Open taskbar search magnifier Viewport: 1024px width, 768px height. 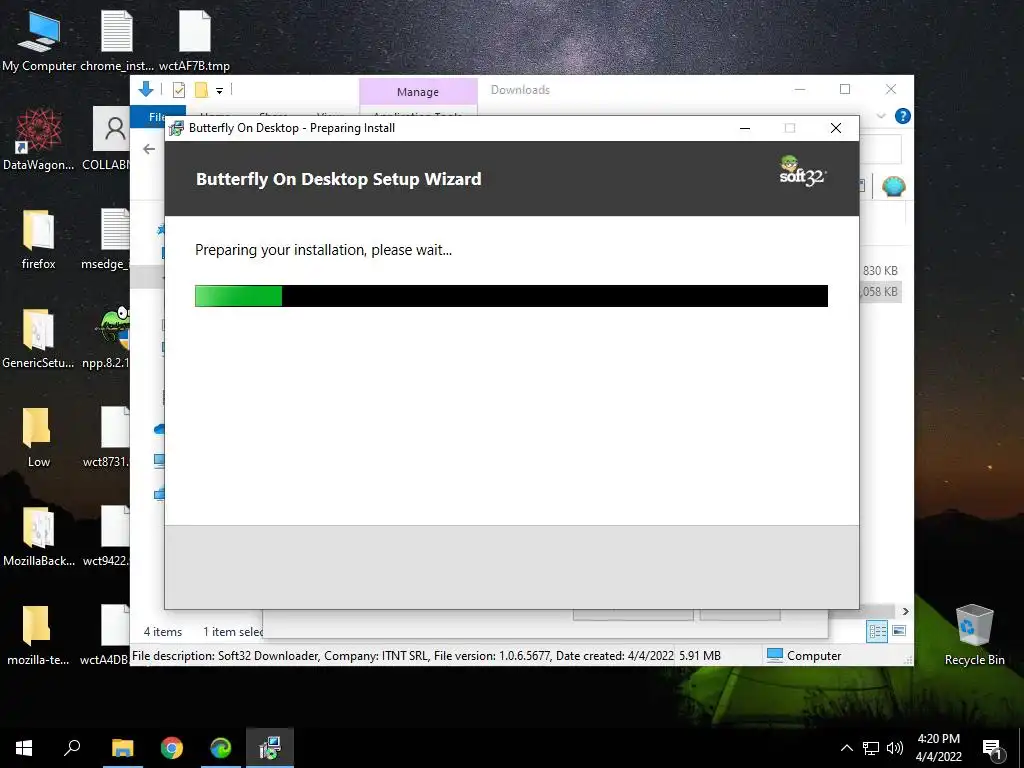(x=72, y=748)
